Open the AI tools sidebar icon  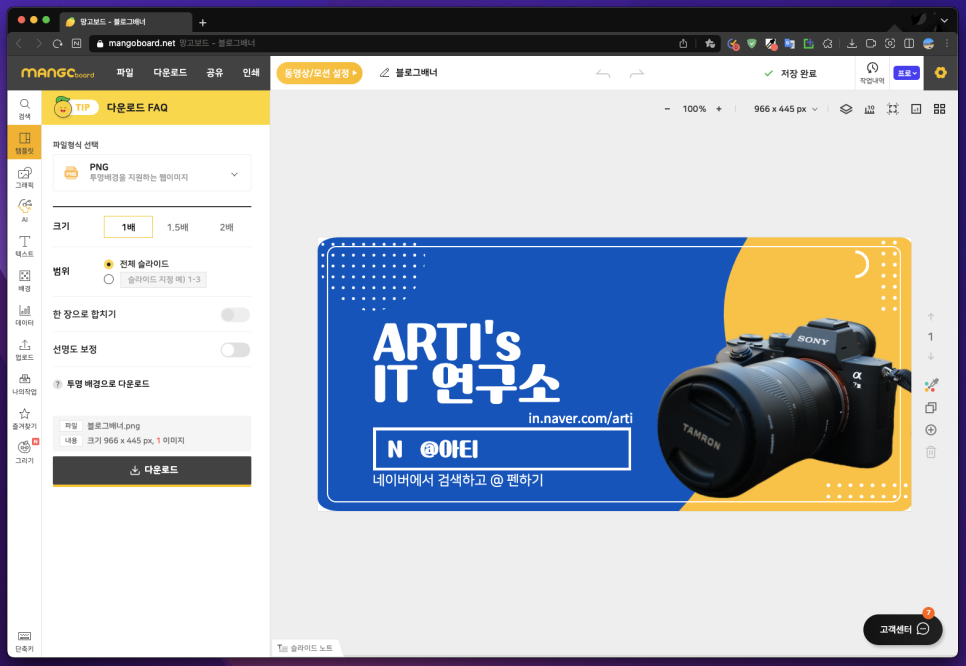point(25,211)
